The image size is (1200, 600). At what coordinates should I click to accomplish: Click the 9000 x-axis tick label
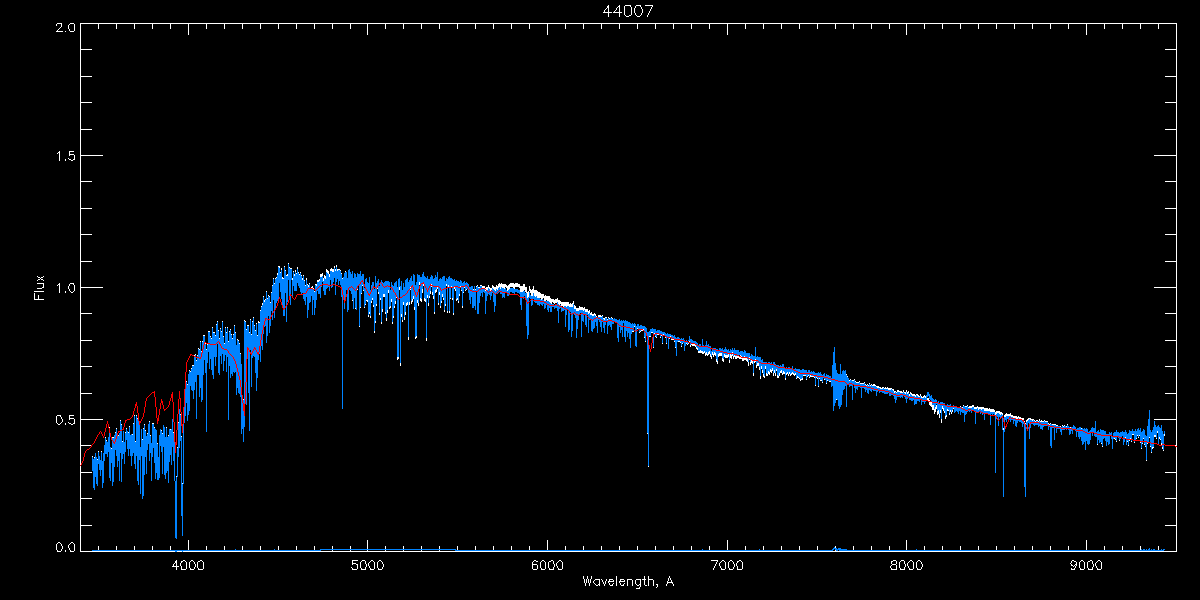click(x=1087, y=565)
